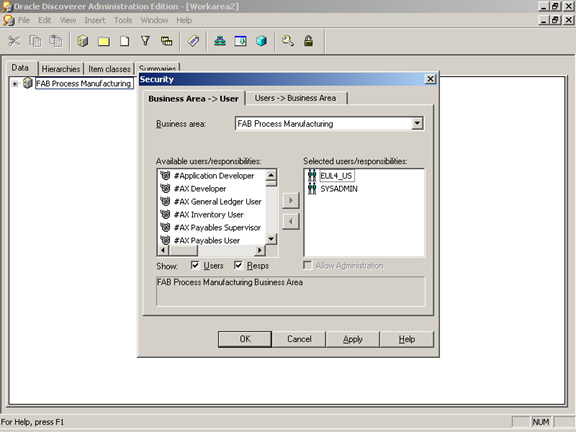Click available list scroll down arrow
Screen dimensions: 576x432
tap(271, 239)
